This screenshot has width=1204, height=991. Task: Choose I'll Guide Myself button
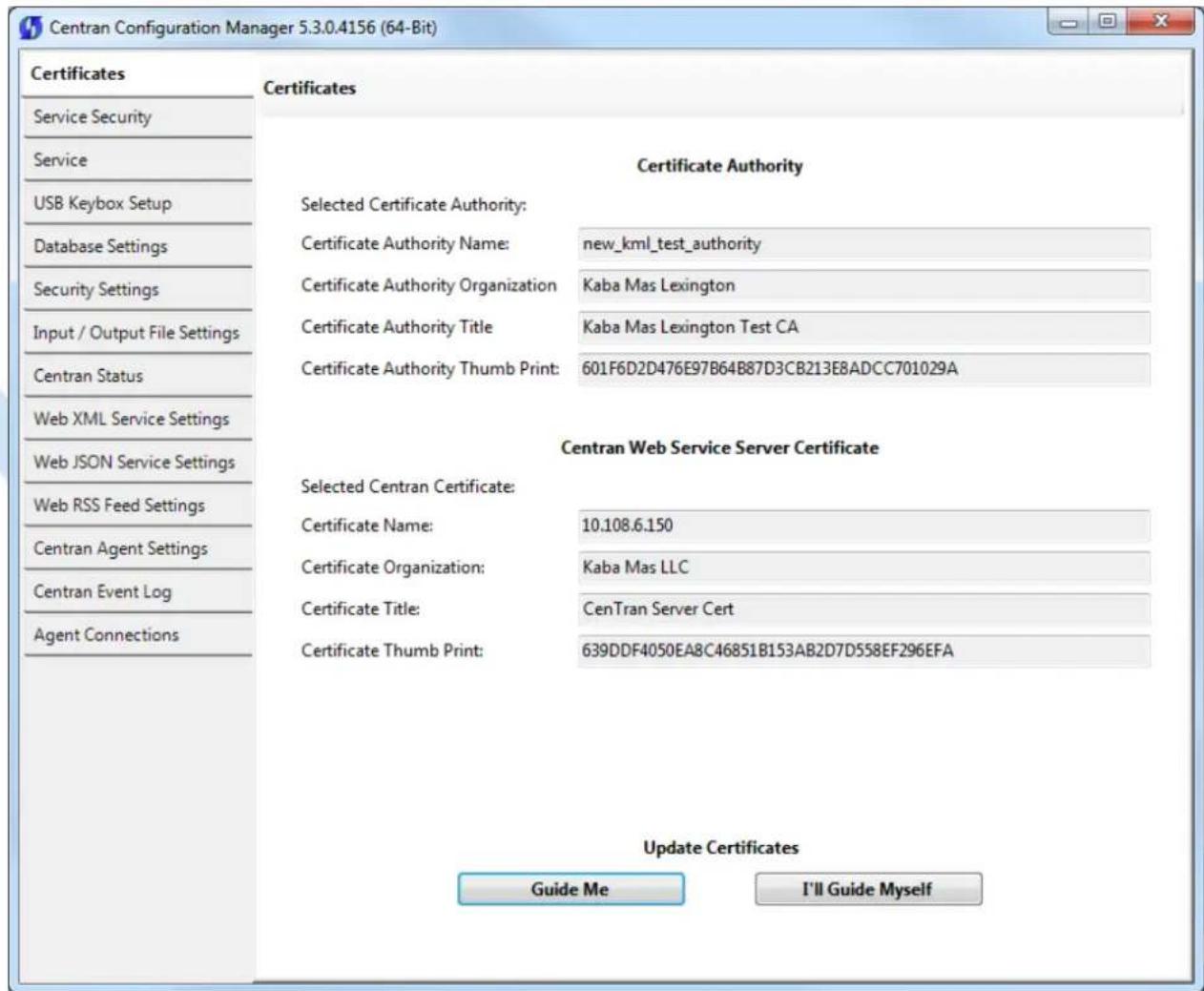click(867, 889)
